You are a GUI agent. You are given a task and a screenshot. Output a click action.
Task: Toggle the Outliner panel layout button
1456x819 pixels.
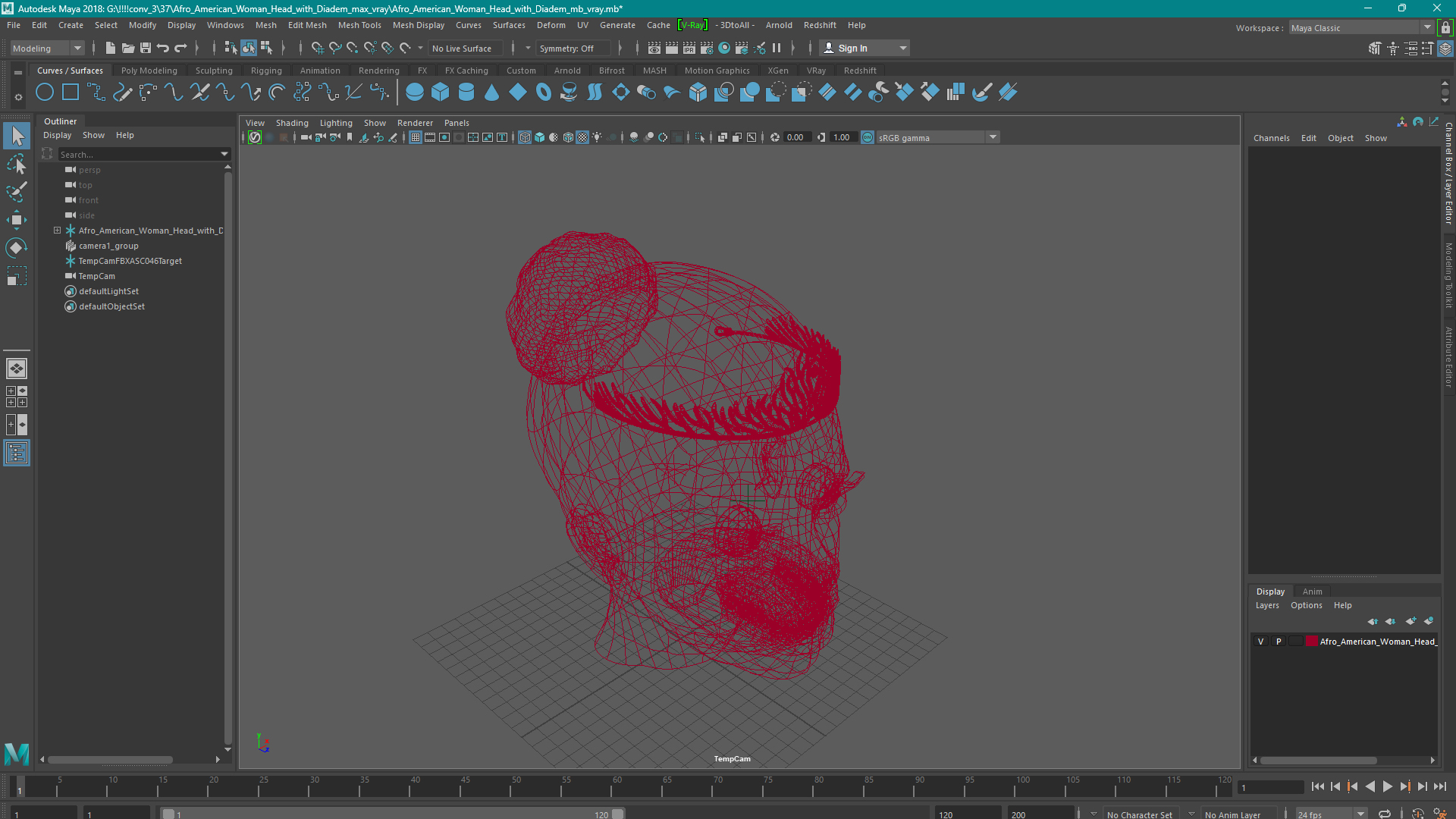click(17, 453)
